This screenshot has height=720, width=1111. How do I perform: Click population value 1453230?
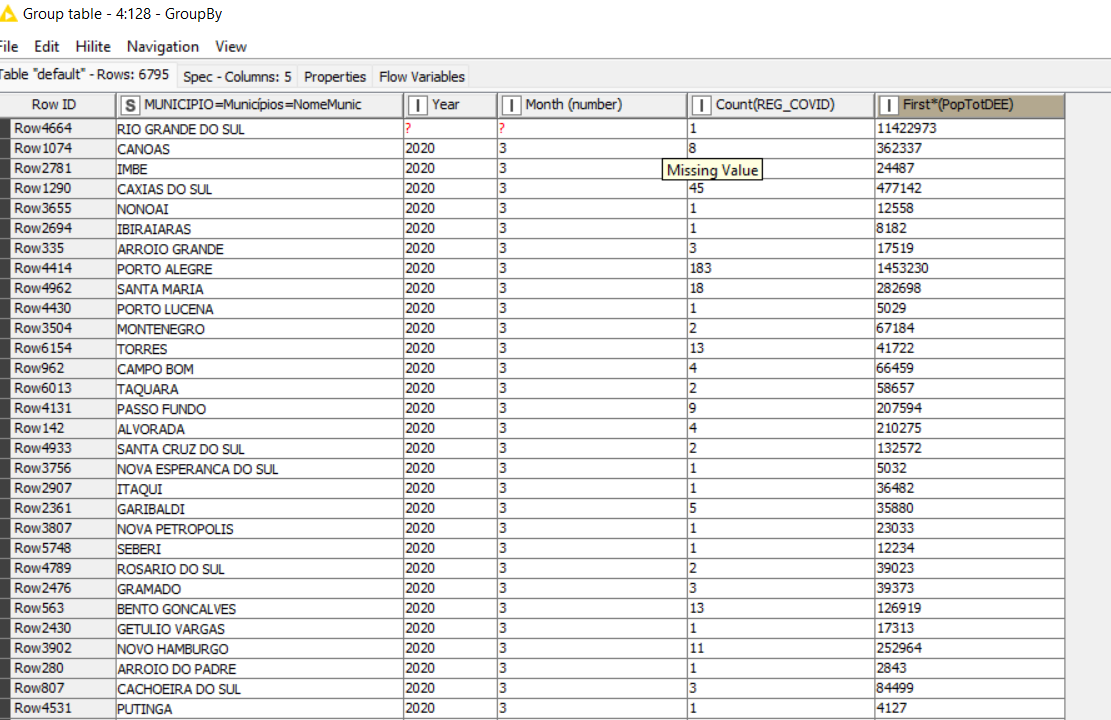click(x=969, y=268)
